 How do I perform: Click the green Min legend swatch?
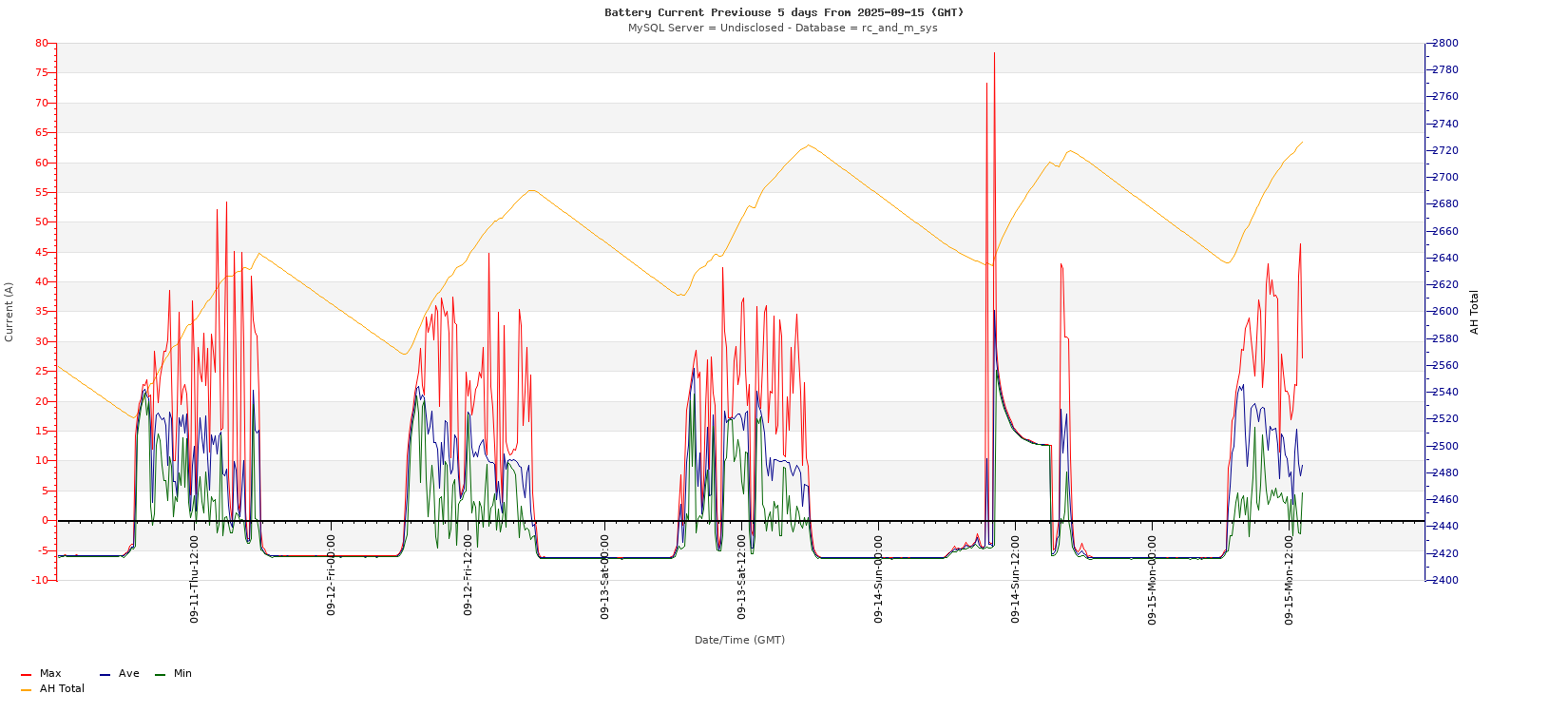click(x=160, y=674)
